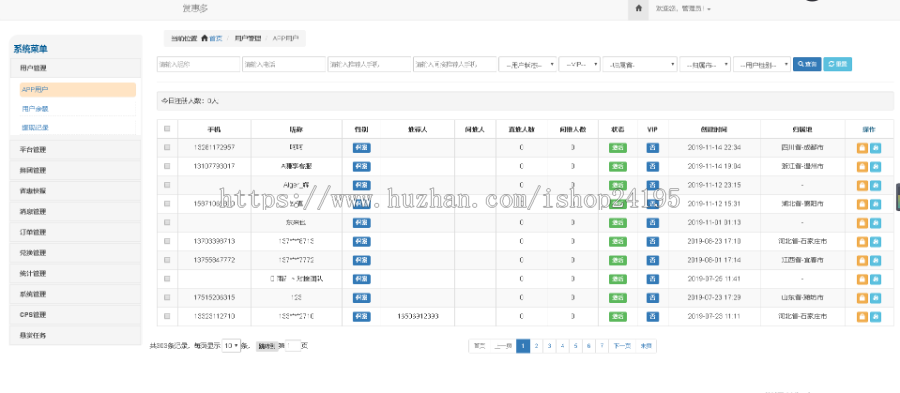
Task: Click orange lock icon for row 2019-07-23 17:29
Action: pyautogui.click(x=862, y=298)
